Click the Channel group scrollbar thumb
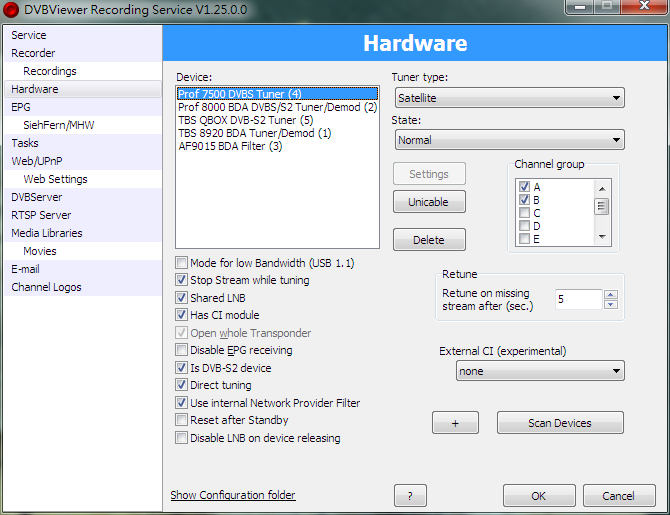670x515 pixels. pos(602,207)
